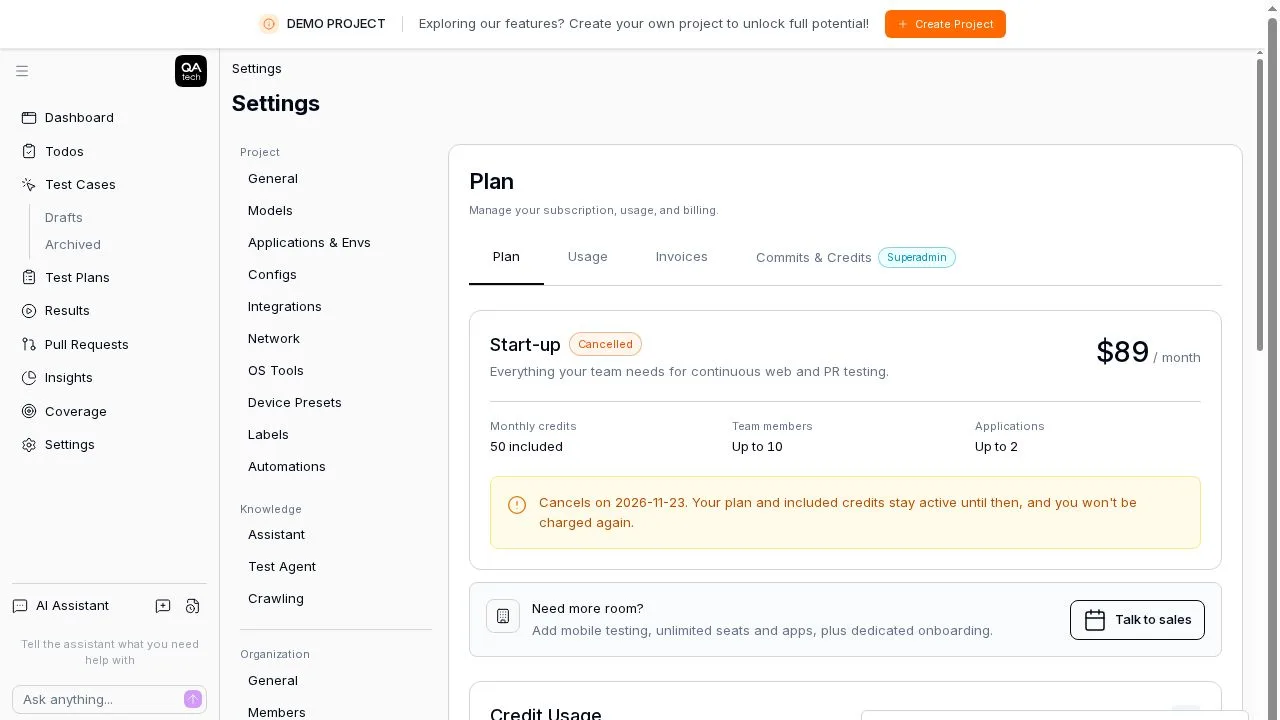The width and height of the screenshot is (1280, 720).
Task: Click the Pull Requests branch icon
Action: [x=29, y=345]
